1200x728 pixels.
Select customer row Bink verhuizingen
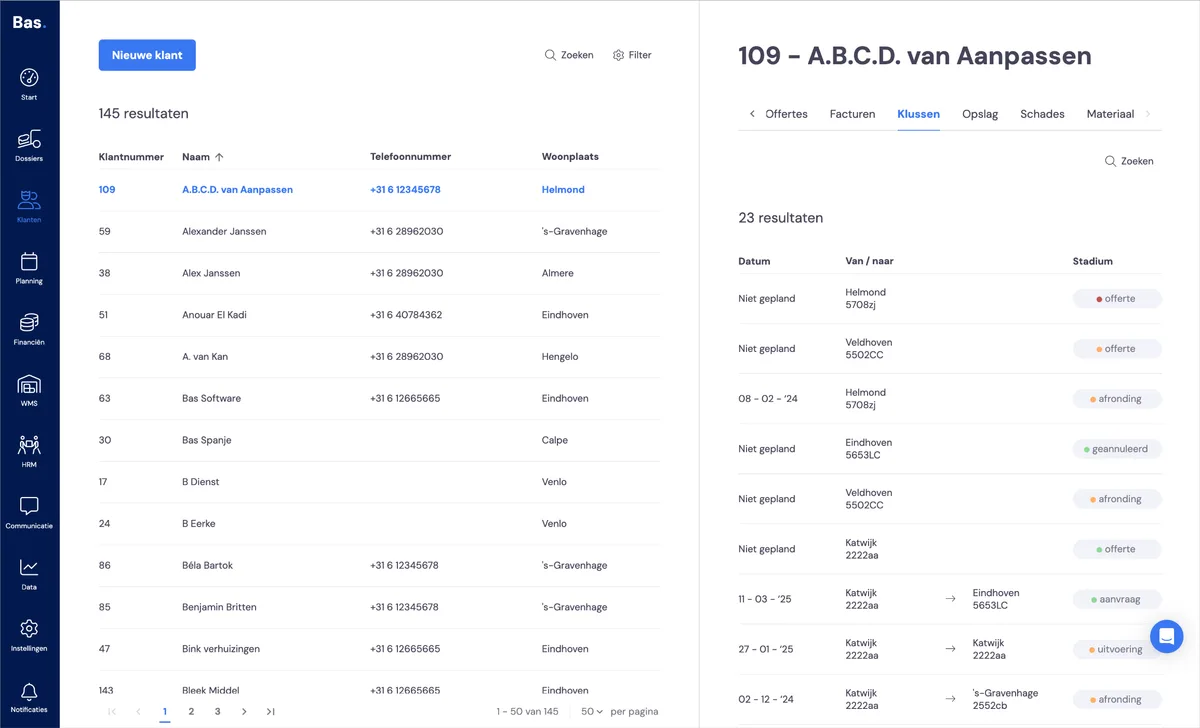[x=379, y=649]
